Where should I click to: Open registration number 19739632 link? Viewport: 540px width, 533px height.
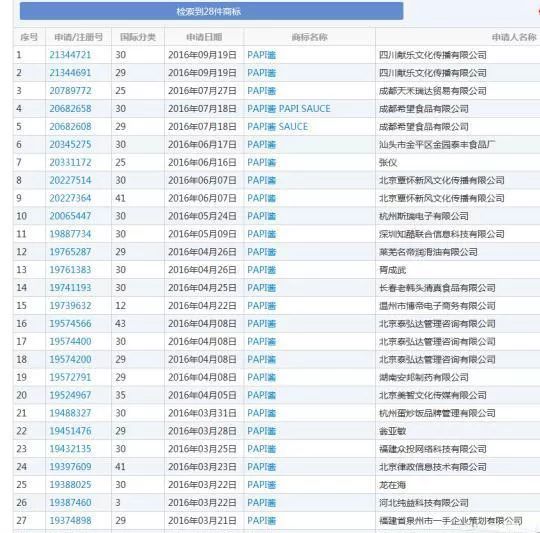point(70,306)
